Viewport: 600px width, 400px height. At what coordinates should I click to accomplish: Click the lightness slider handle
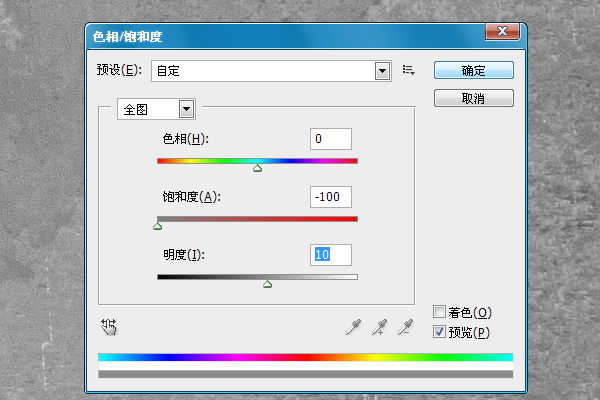click(x=267, y=284)
